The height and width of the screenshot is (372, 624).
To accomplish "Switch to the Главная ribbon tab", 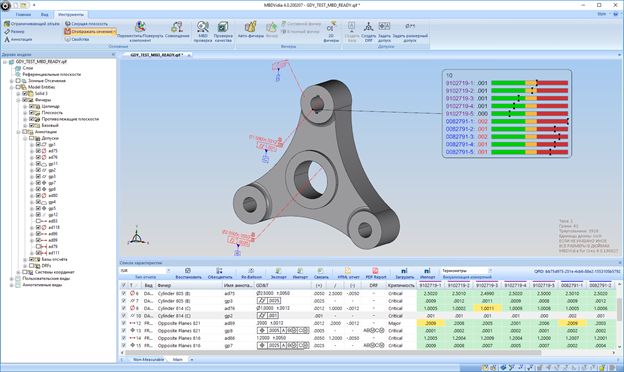I will point(23,14).
